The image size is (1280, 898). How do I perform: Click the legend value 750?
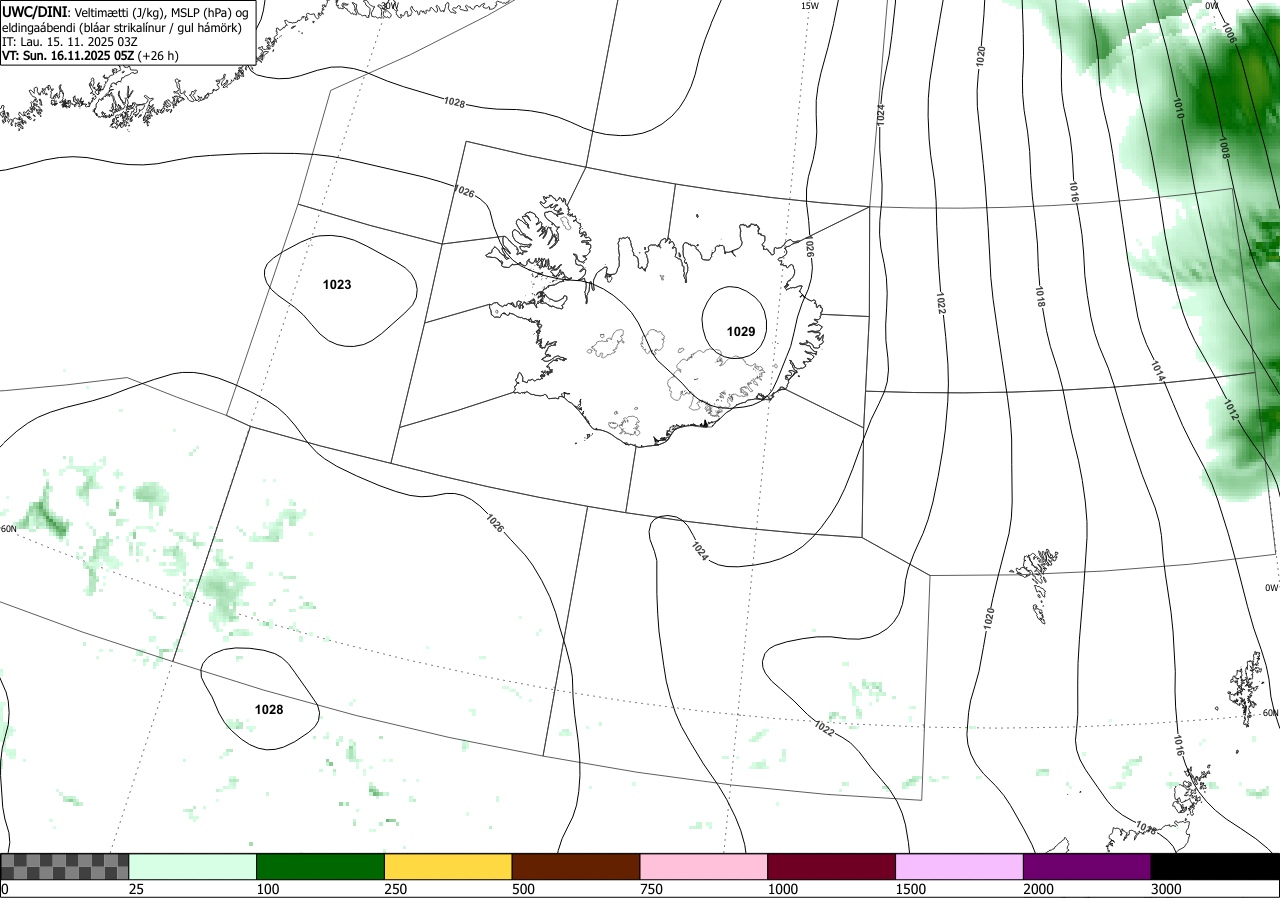point(651,889)
